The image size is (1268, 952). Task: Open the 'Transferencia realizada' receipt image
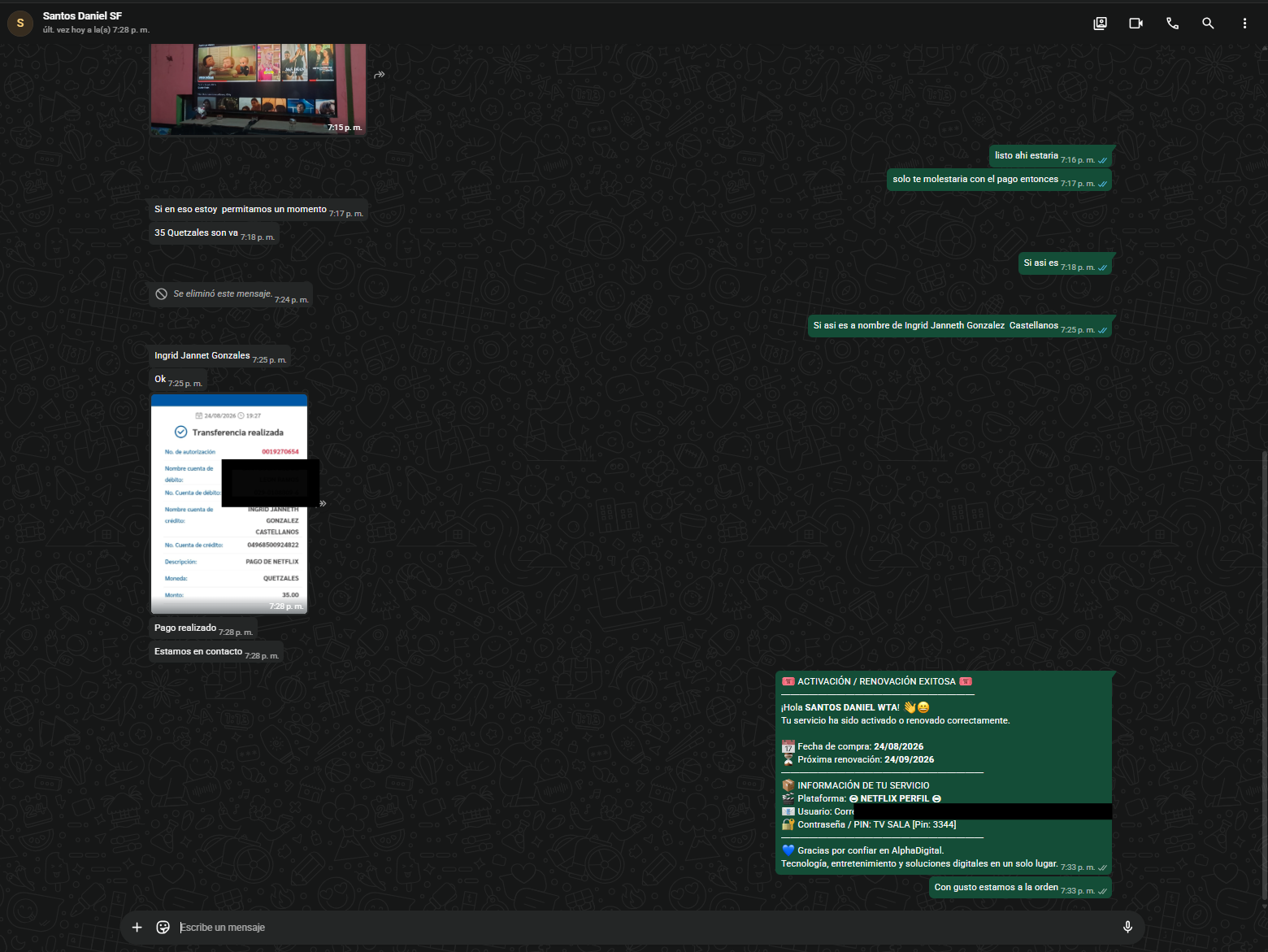click(229, 504)
